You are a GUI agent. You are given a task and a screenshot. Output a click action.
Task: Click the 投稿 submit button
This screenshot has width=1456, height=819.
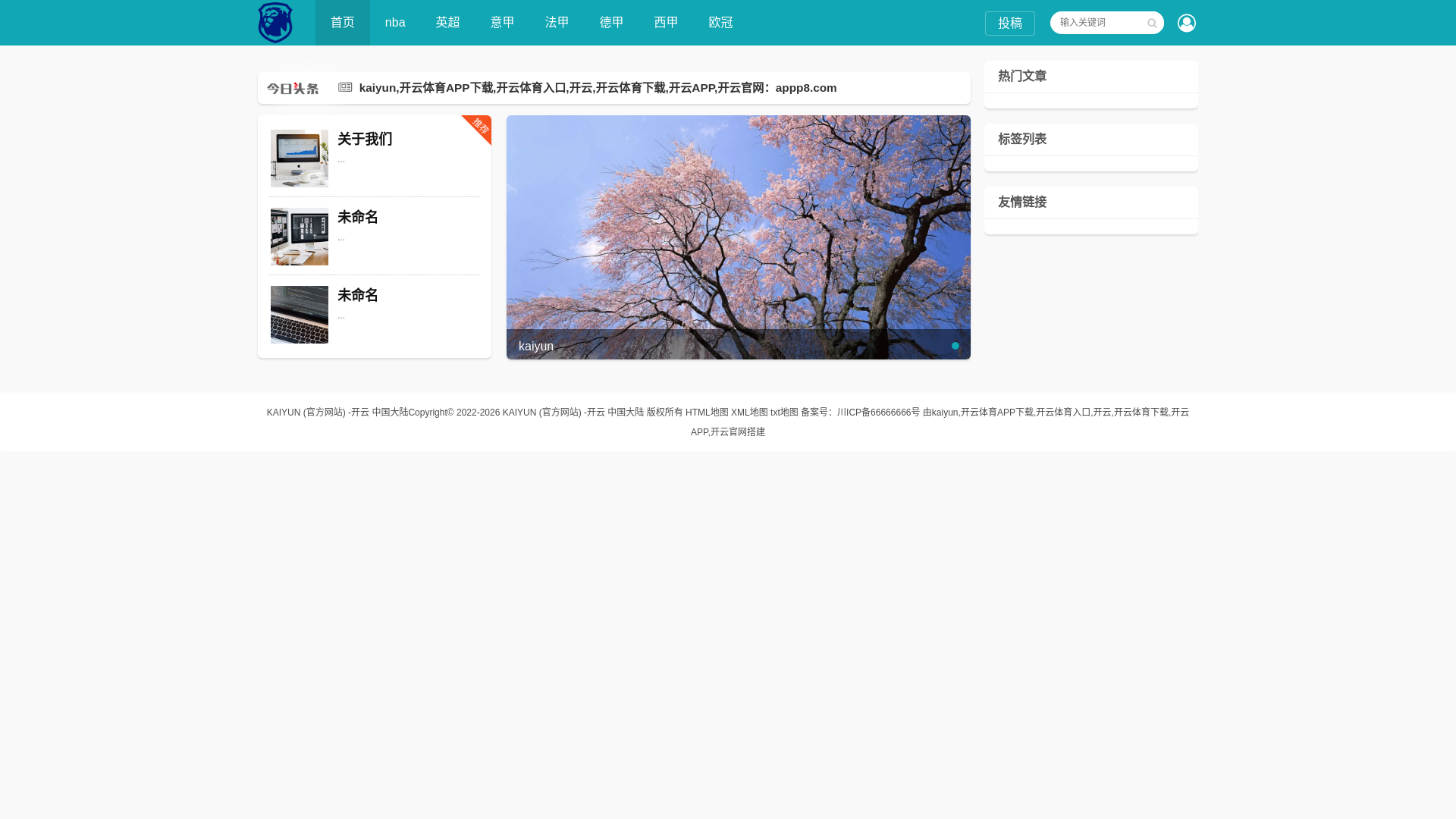1010,24
